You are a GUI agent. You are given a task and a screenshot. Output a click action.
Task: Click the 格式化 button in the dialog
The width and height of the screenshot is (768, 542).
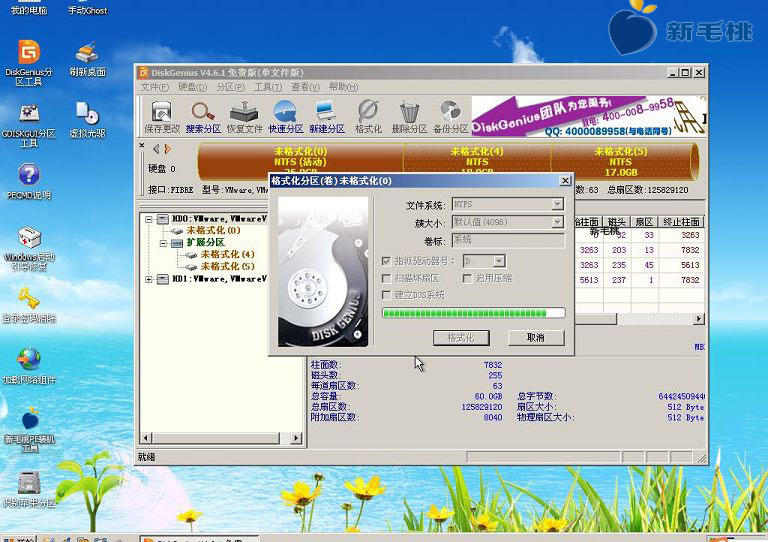[461, 338]
